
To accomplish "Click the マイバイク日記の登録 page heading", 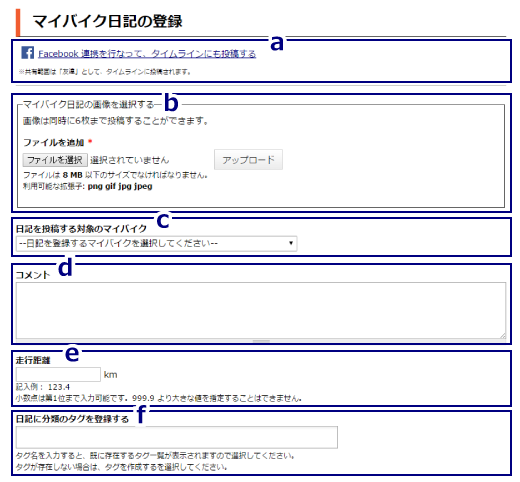I will pyautogui.click(x=107, y=21).
